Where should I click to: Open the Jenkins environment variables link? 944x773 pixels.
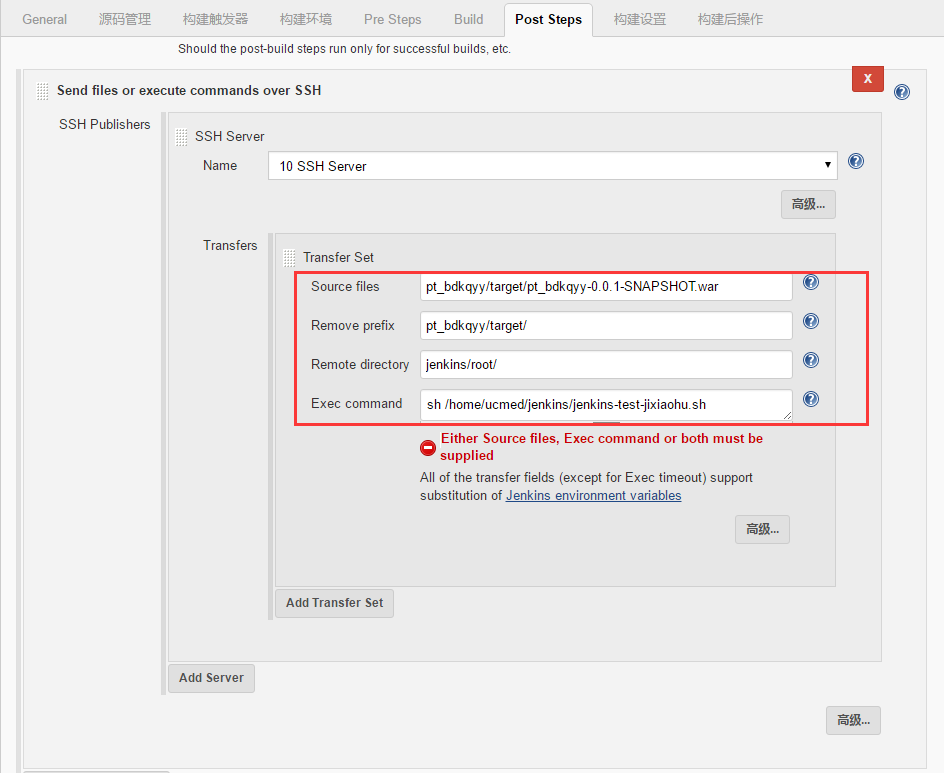click(x=594, y=495)
